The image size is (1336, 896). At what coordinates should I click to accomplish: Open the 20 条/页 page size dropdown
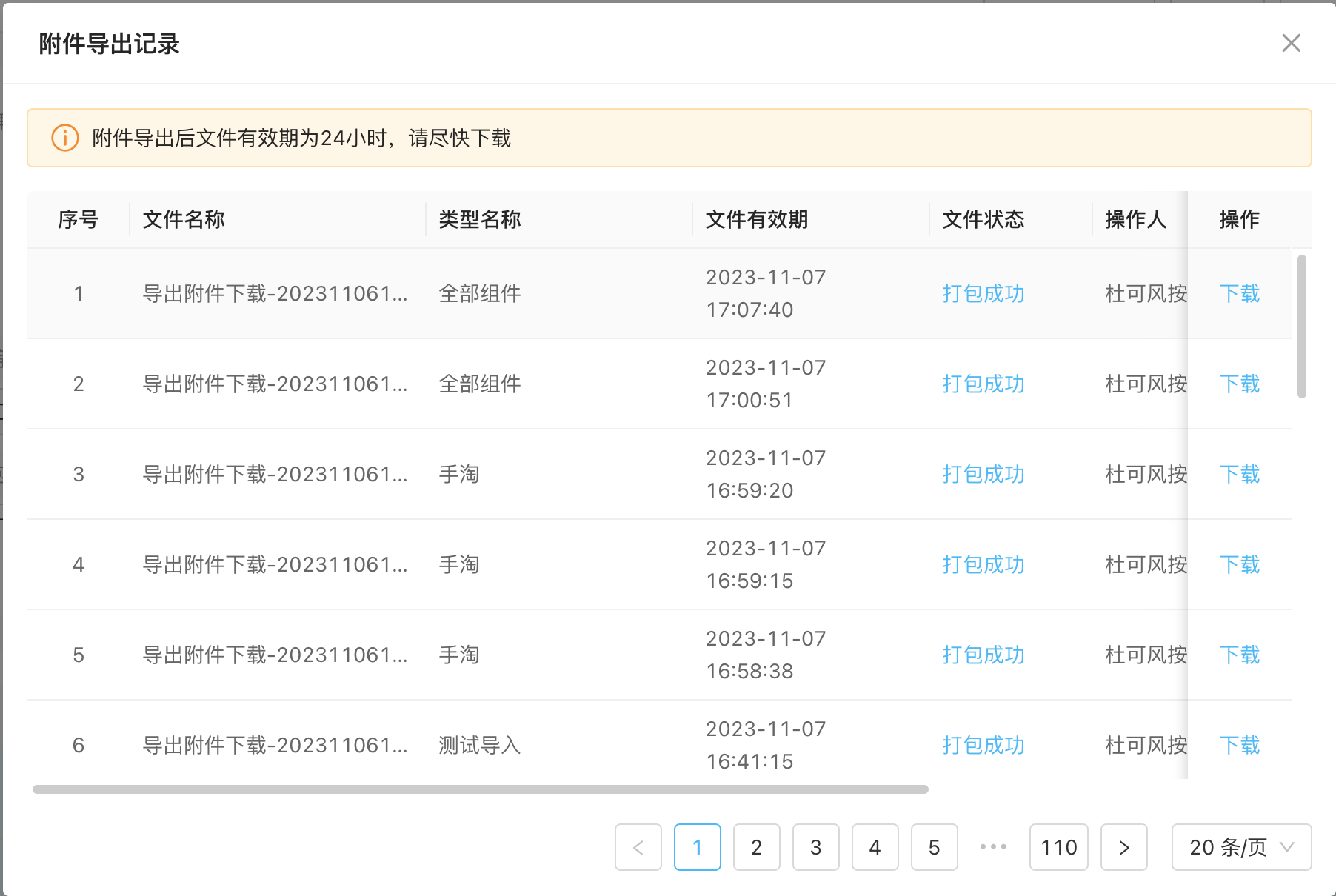1241,847
